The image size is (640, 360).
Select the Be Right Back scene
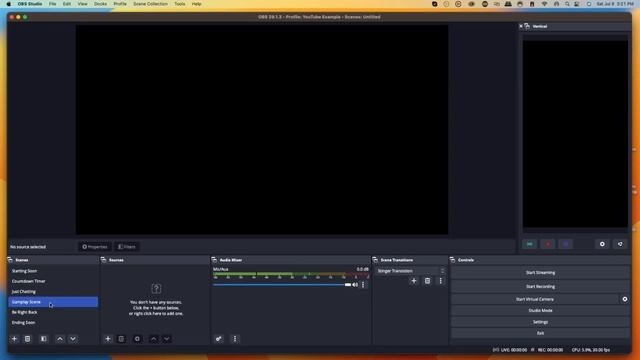coord(53,312)
